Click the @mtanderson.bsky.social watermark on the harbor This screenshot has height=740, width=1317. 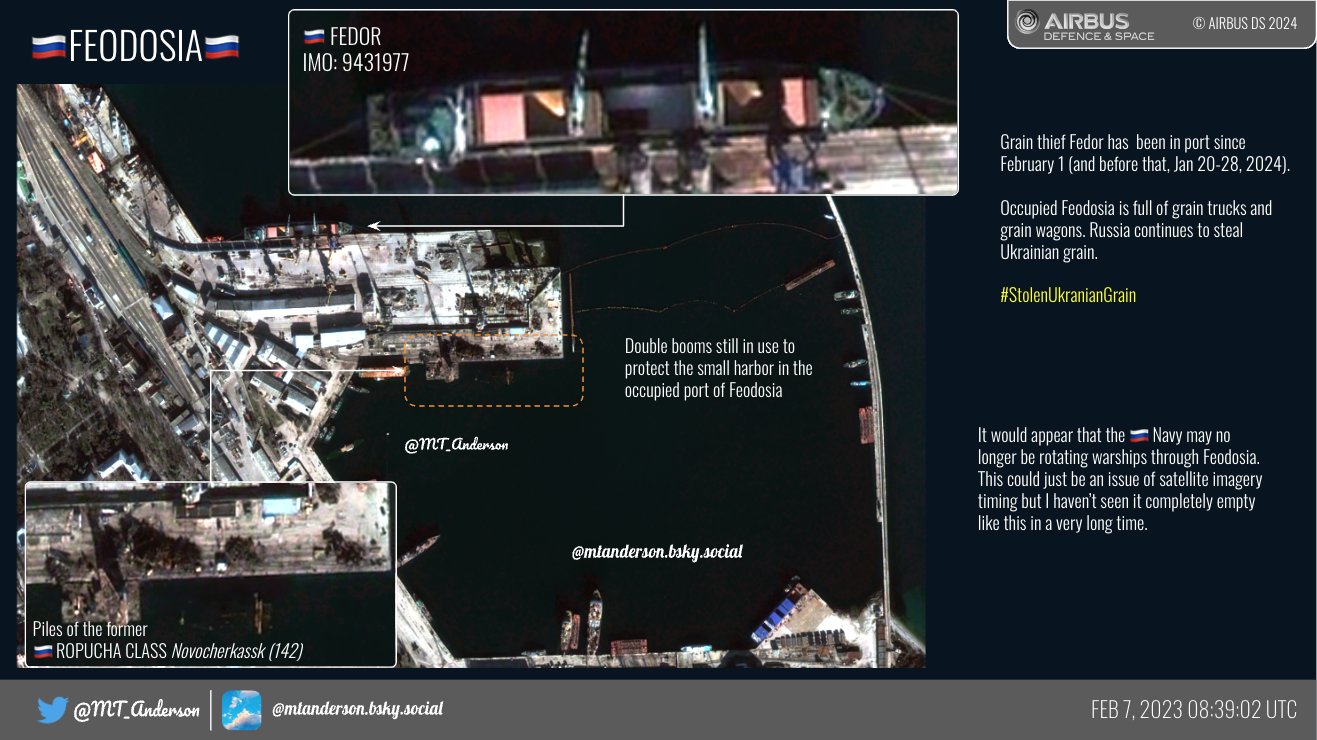(x=657, y=552)
